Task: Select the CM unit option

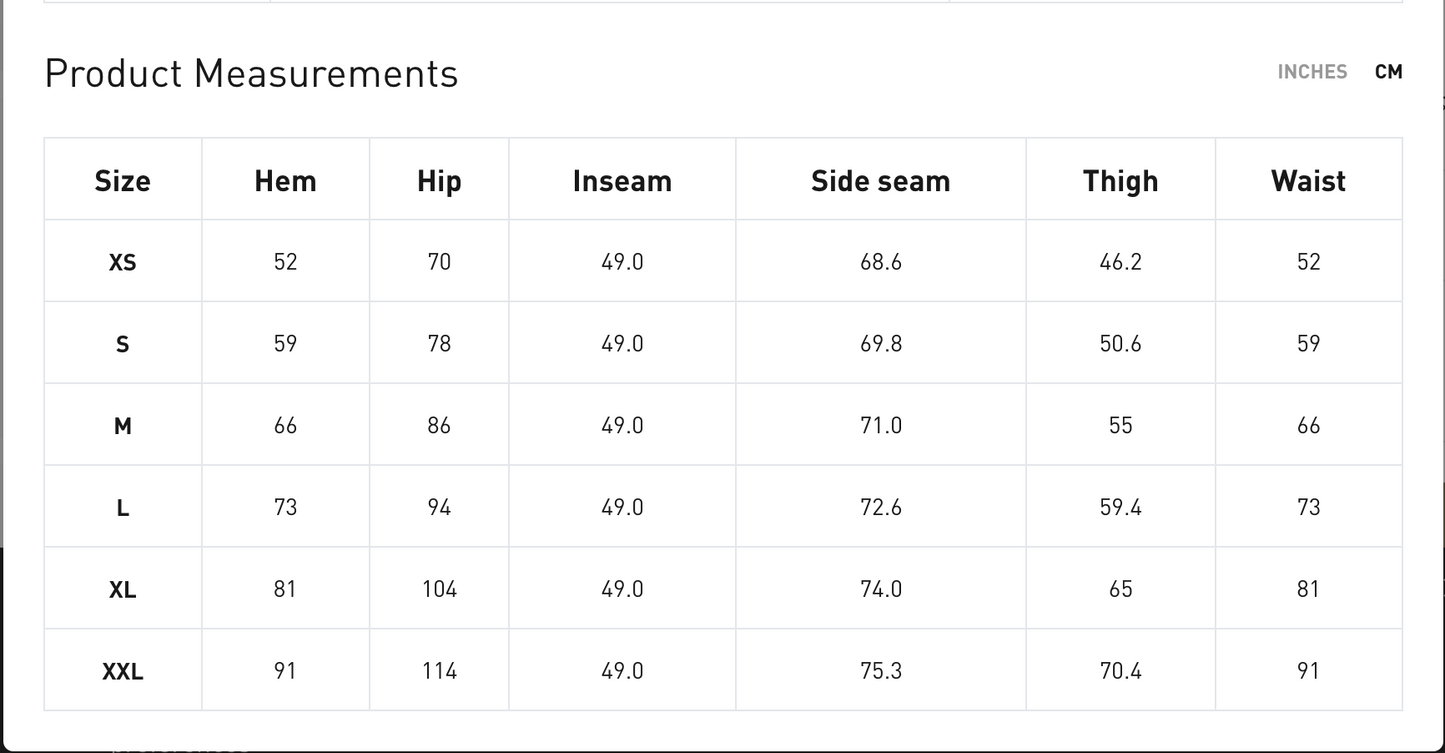Action: click(1388, 72)
